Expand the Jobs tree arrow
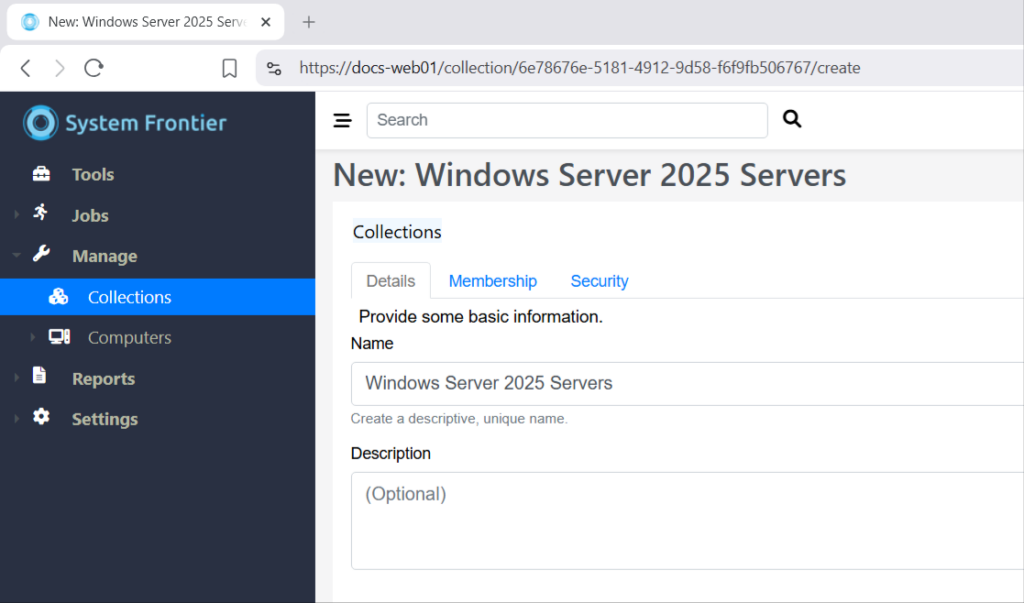The image size is (1024, 603). point(16,215)
